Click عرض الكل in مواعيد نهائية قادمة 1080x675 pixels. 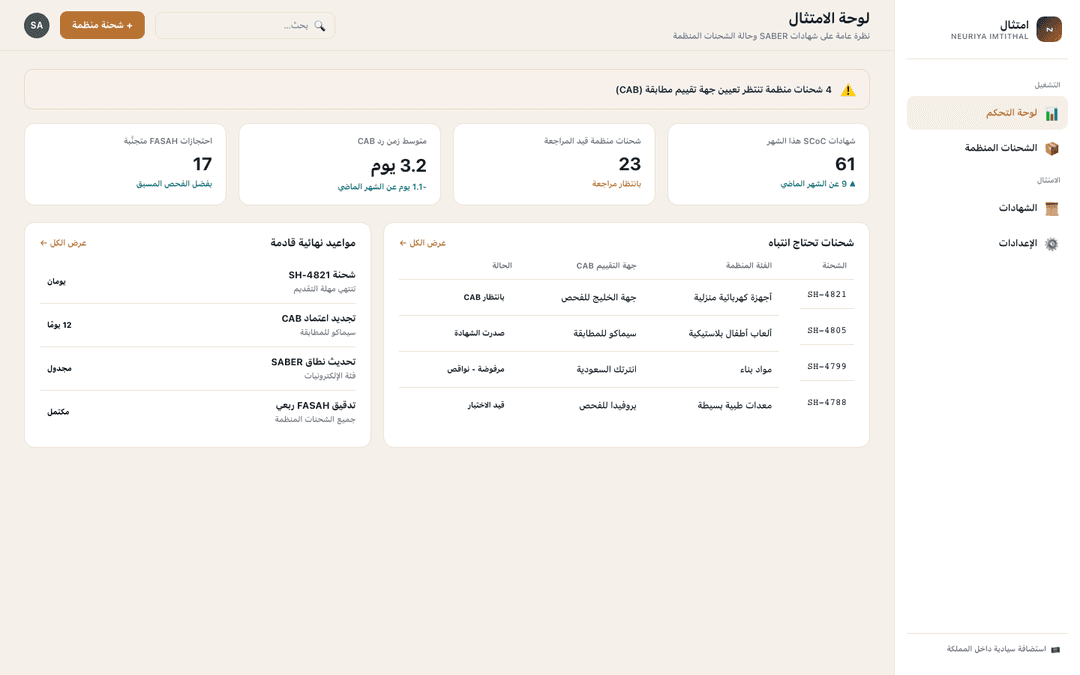[63, 243]
